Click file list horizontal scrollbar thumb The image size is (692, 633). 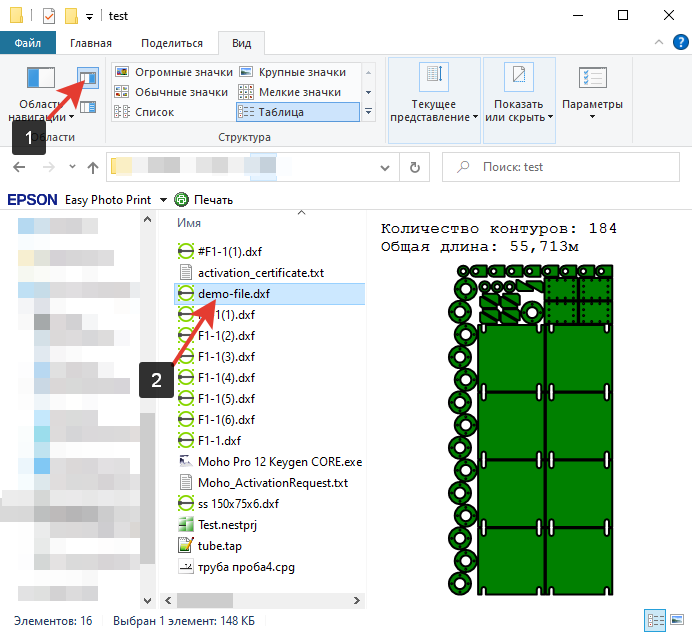click(205, 601)
